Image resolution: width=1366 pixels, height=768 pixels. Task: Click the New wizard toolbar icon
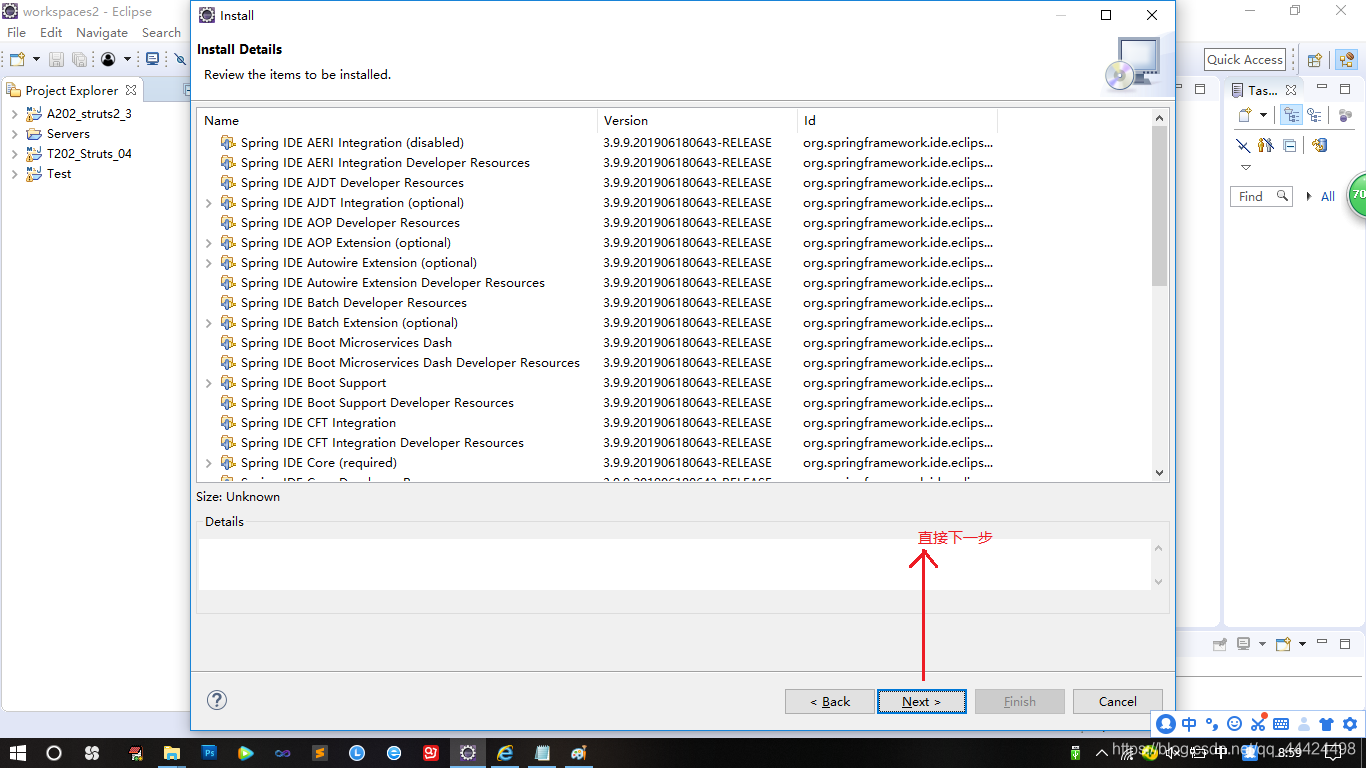pyautogui.click(x=17, y=60)
